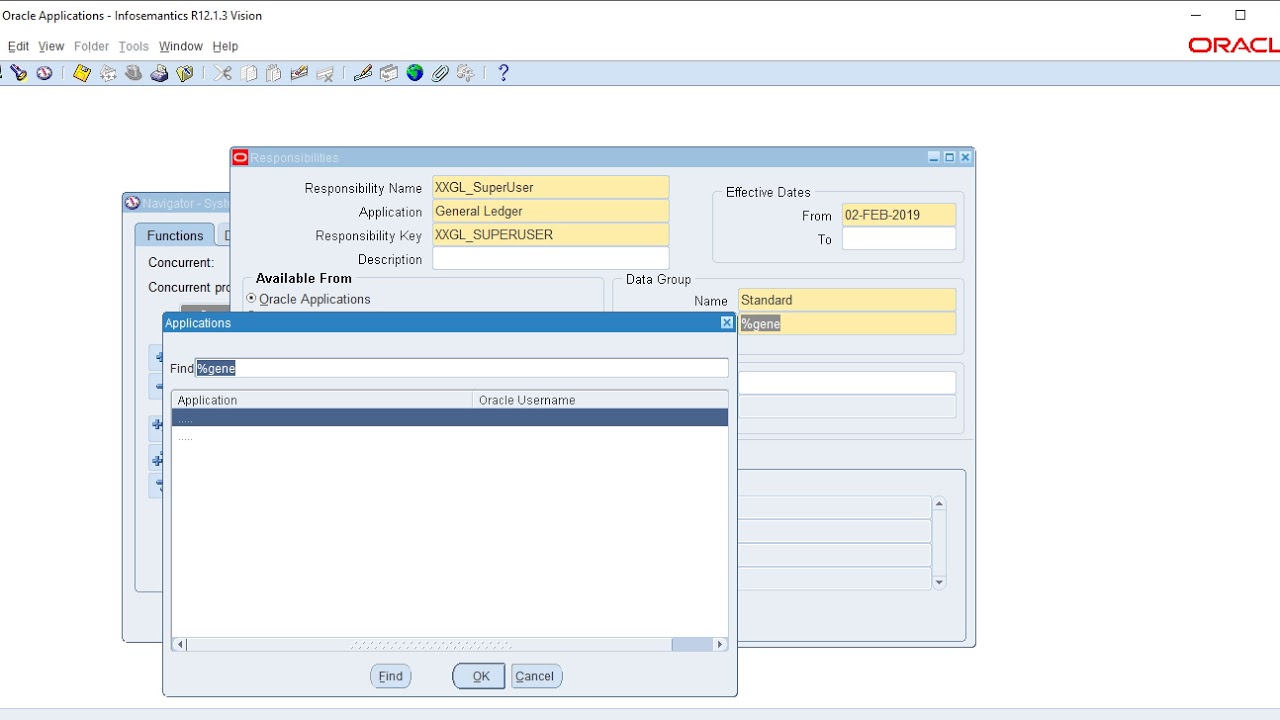This screenshot has width=1280, height=720.
Task: Switch to the Functions tab in Navigator
Action: point(175,235)
